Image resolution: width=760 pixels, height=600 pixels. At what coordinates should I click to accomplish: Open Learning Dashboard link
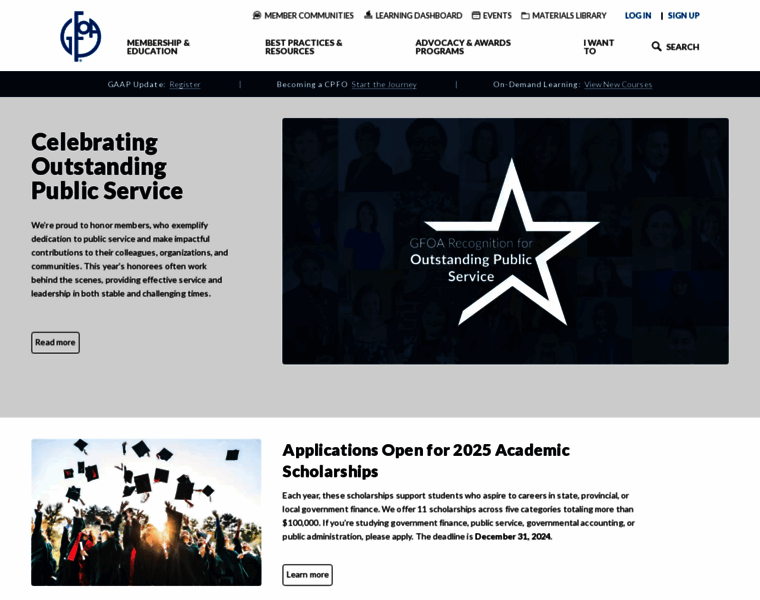[419, 16]
